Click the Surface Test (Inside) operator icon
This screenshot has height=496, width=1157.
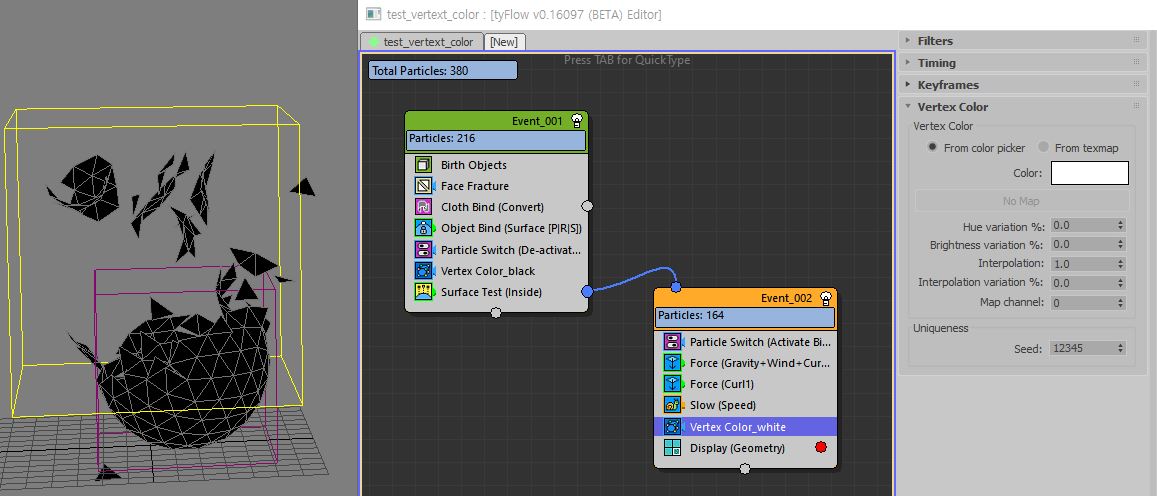(423, 292)
